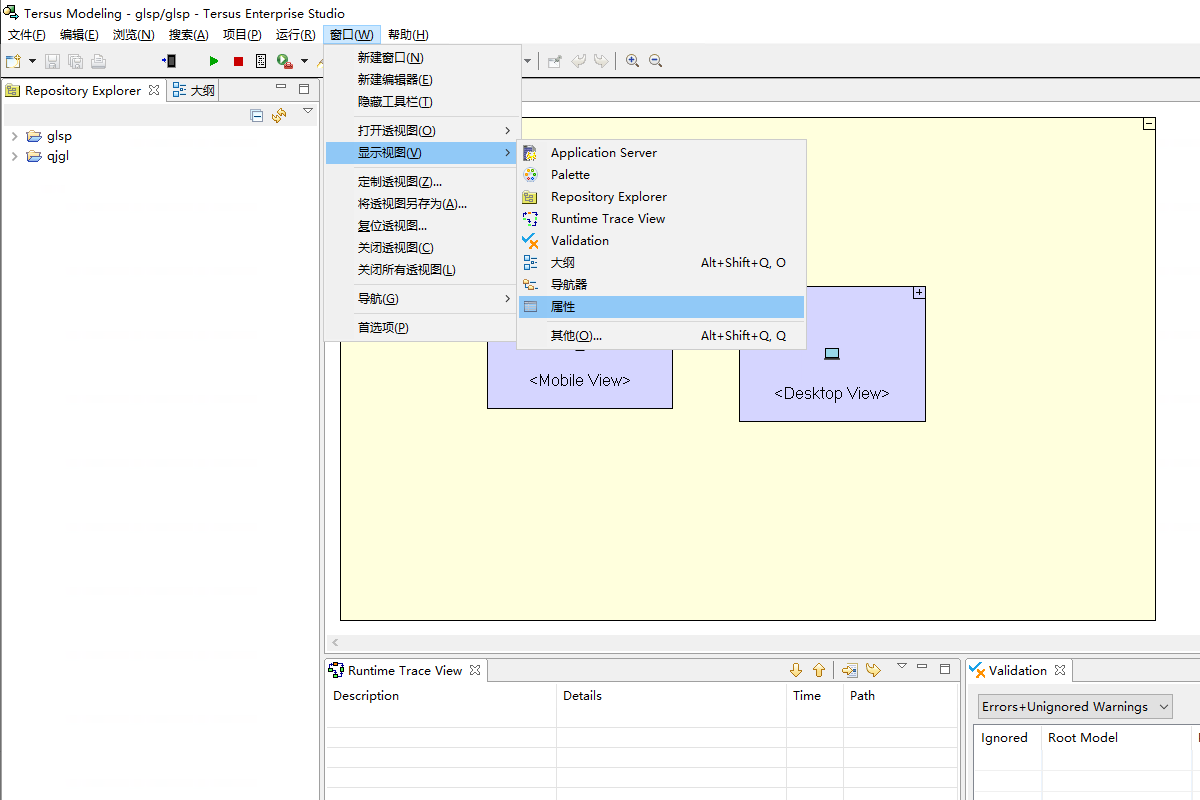Expand the glsp project tree node
The height and width of the screenshot is (800, 1200).
14,136
